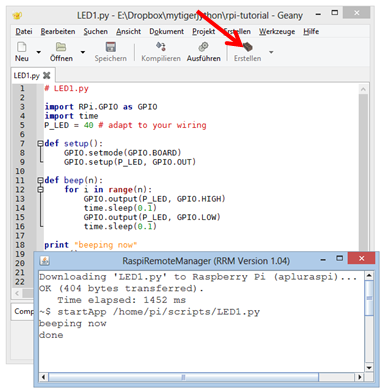
Task: Click the Erstellen build icon
Action: tap(247, 47)
